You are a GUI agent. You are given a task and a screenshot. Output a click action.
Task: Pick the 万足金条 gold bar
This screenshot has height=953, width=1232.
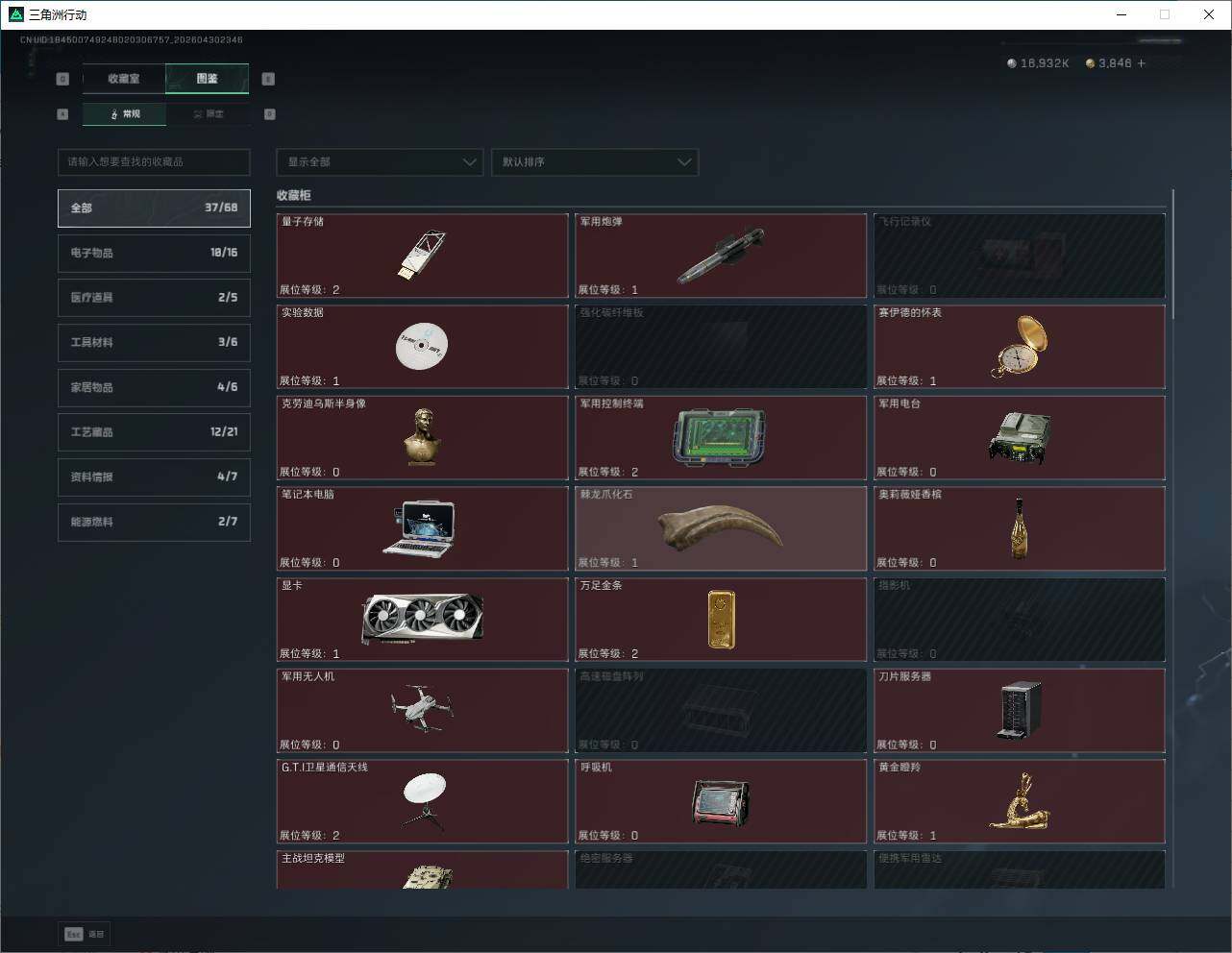[721, 620]
